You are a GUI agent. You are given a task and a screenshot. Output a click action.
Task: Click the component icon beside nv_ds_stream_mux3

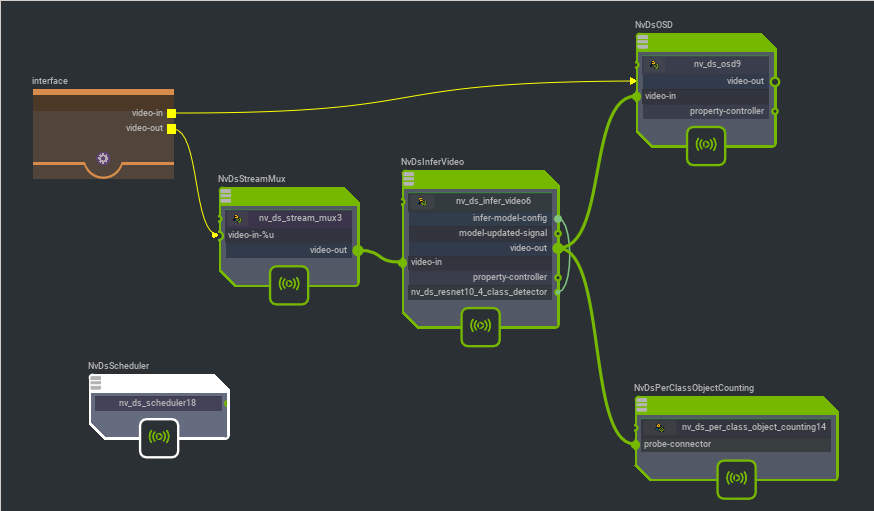237,217
